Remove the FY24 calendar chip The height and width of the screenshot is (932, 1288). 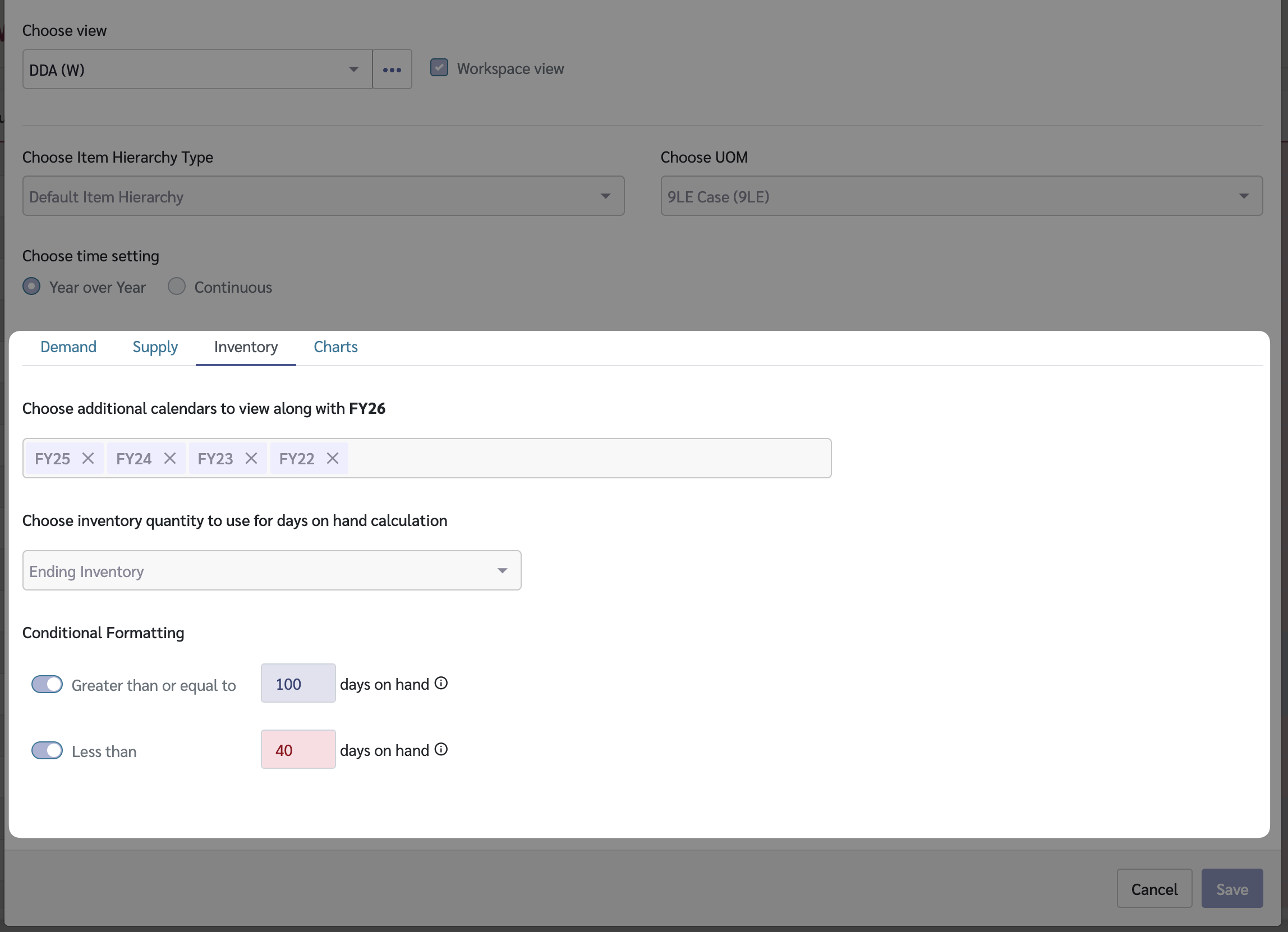tap(170, 459)
